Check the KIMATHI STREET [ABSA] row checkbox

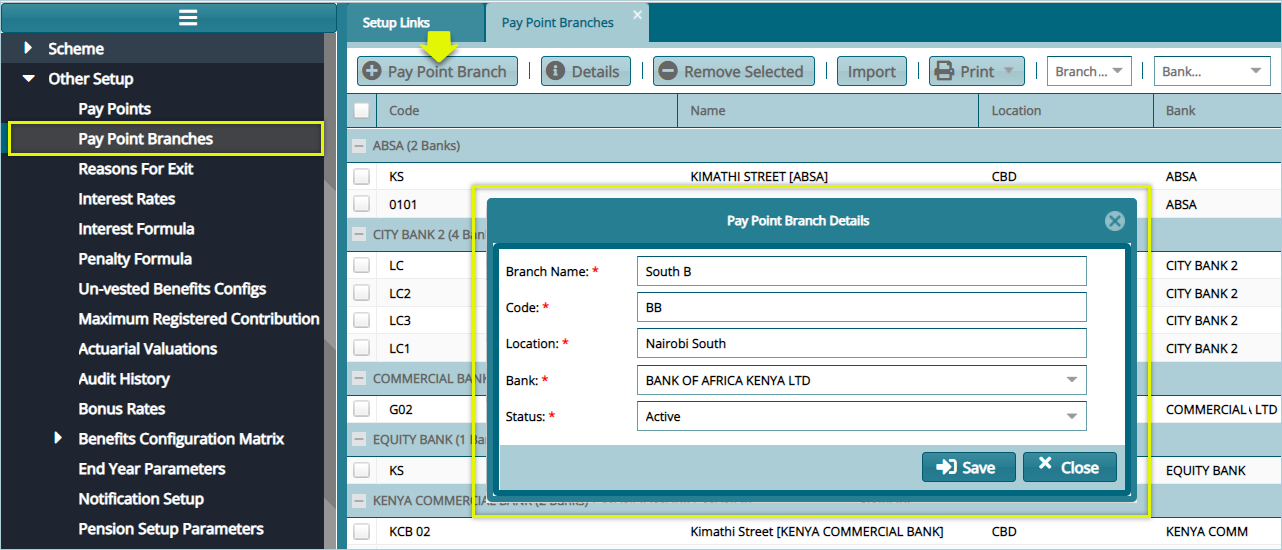click(x=361, y=177)
